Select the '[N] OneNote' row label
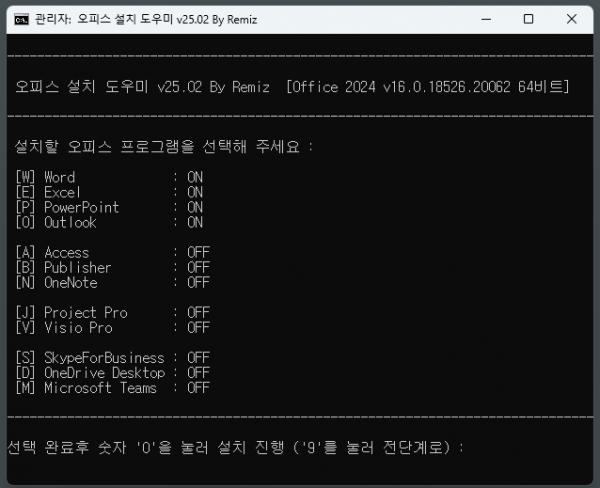The height and width of the screenshot is (488, 600). [x=56, y=282]
